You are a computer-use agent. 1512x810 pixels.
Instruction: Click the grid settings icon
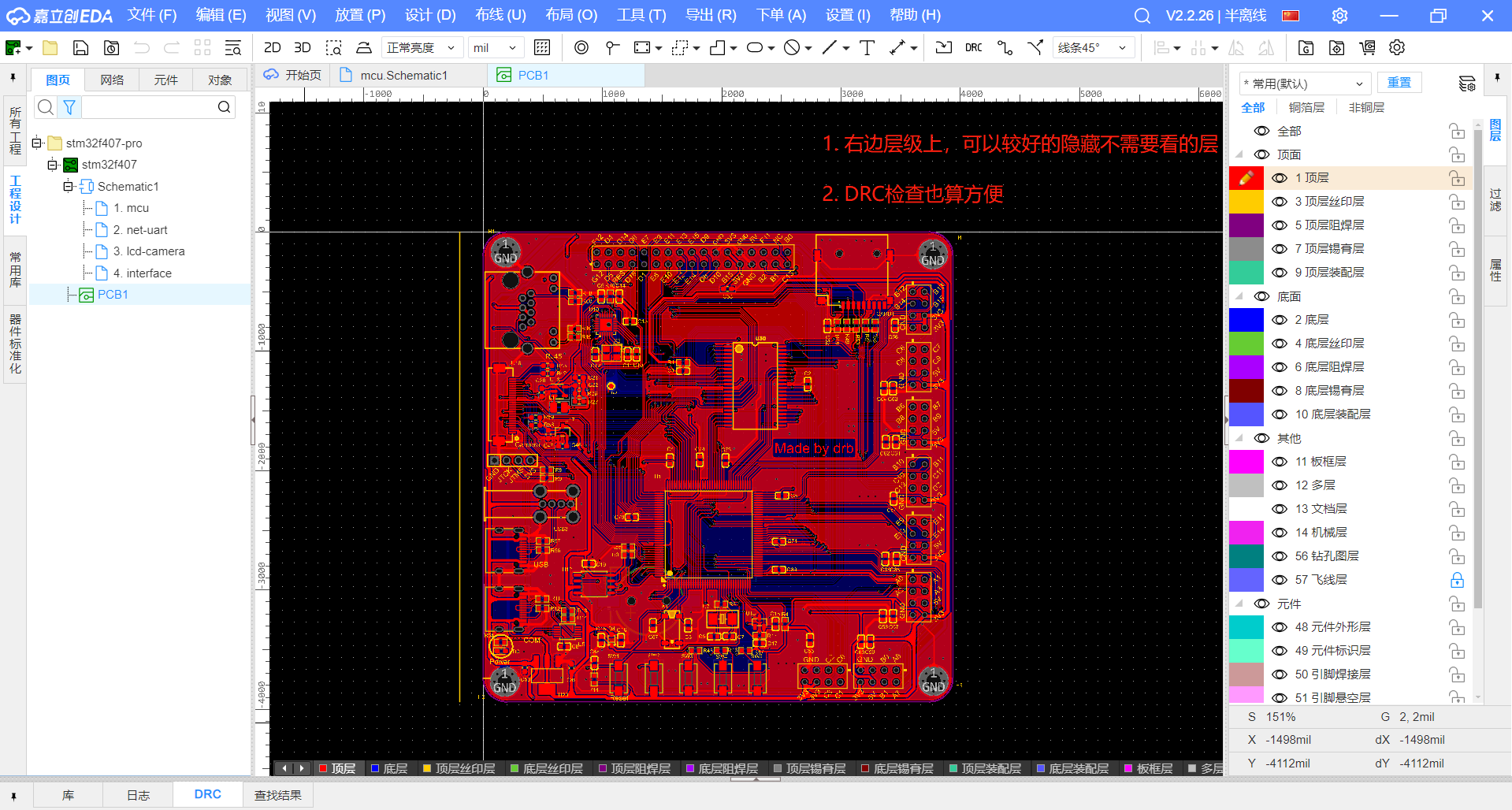pos(542,48)
